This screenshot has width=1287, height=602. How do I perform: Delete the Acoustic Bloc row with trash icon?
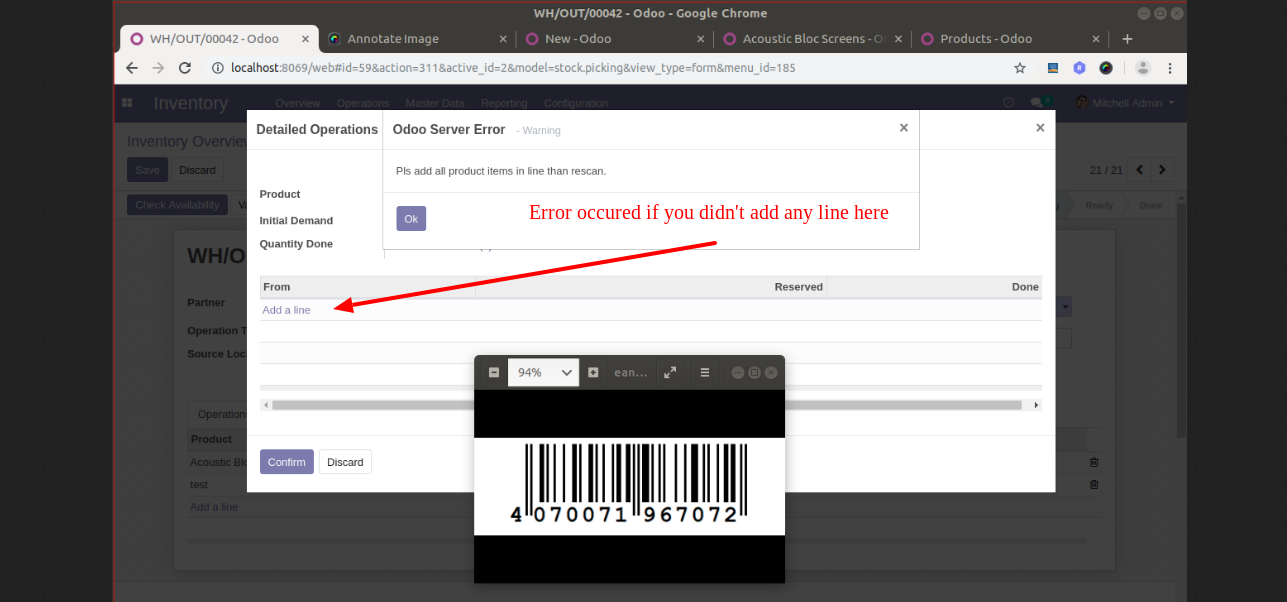point(1094,462)
